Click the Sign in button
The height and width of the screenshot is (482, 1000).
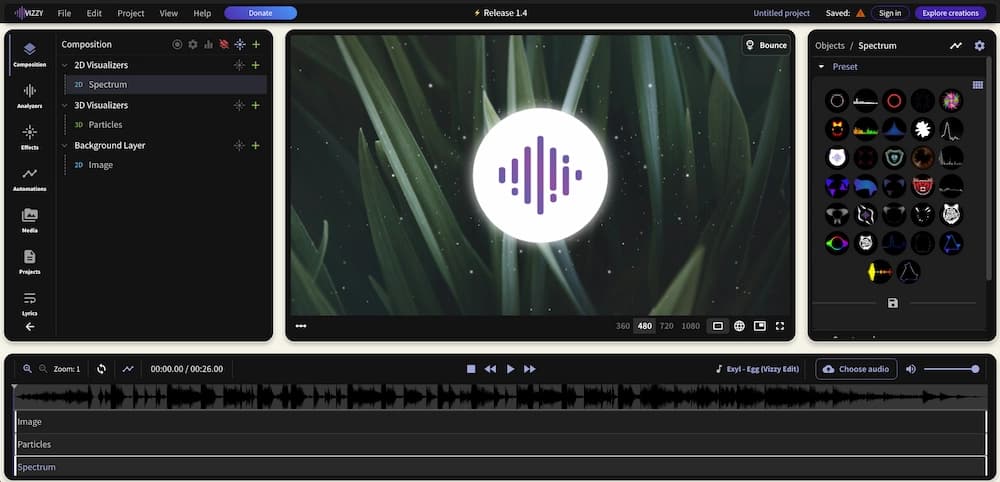point(890,13)
